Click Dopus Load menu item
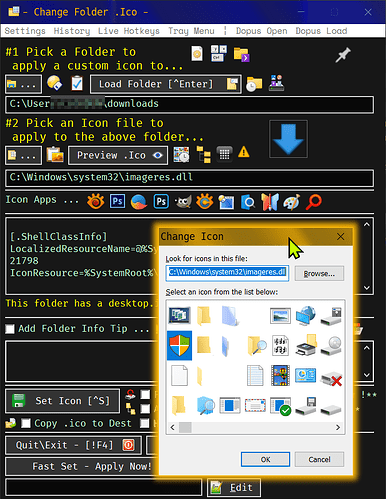 tap(321, 31)
